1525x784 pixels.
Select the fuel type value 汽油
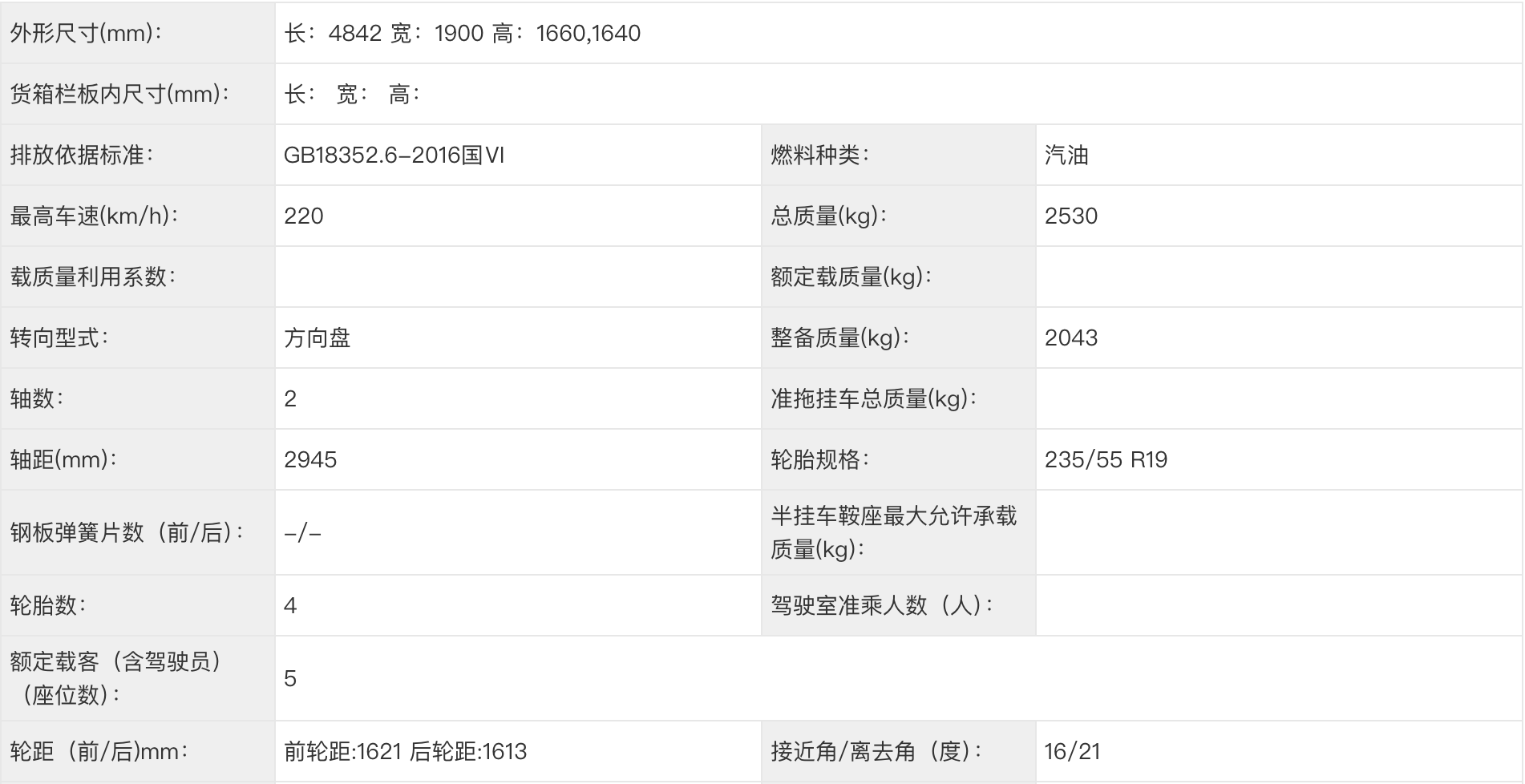[1066, 155]
